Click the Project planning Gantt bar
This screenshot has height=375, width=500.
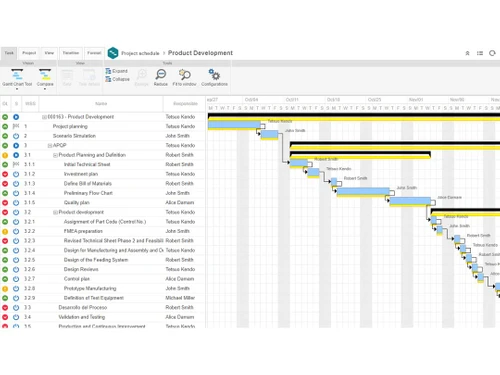tap(234, 125)
